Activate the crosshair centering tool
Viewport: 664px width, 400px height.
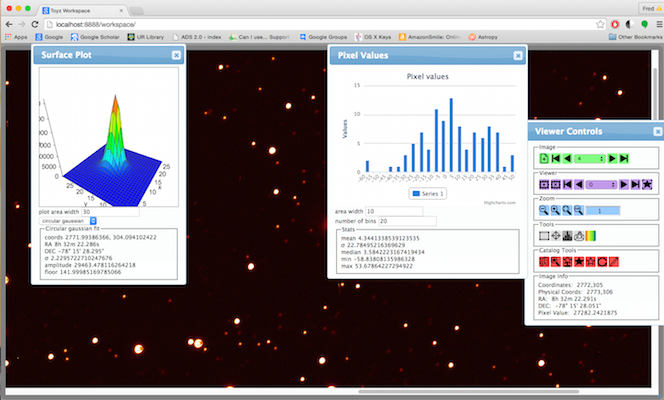(x=557, y=236)
